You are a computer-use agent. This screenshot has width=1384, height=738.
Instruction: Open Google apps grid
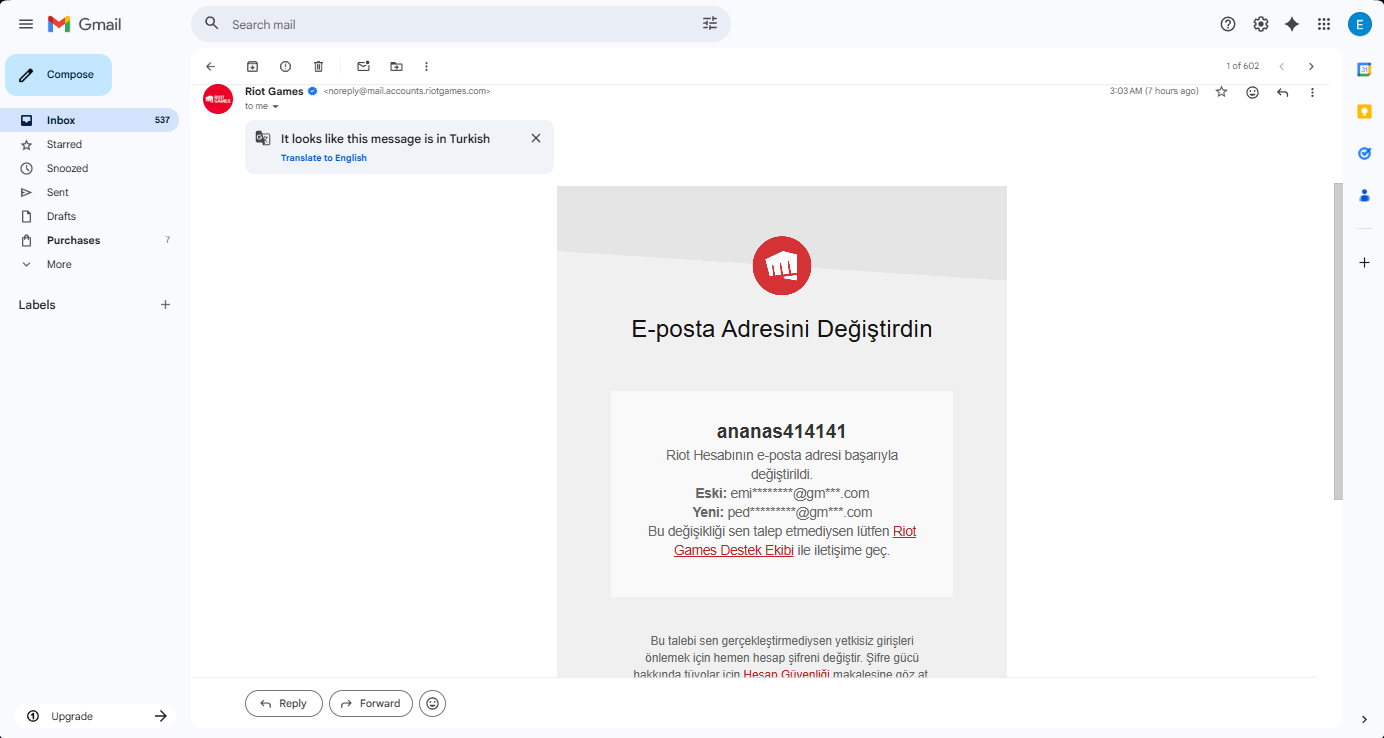click(x=1324, y=24)
